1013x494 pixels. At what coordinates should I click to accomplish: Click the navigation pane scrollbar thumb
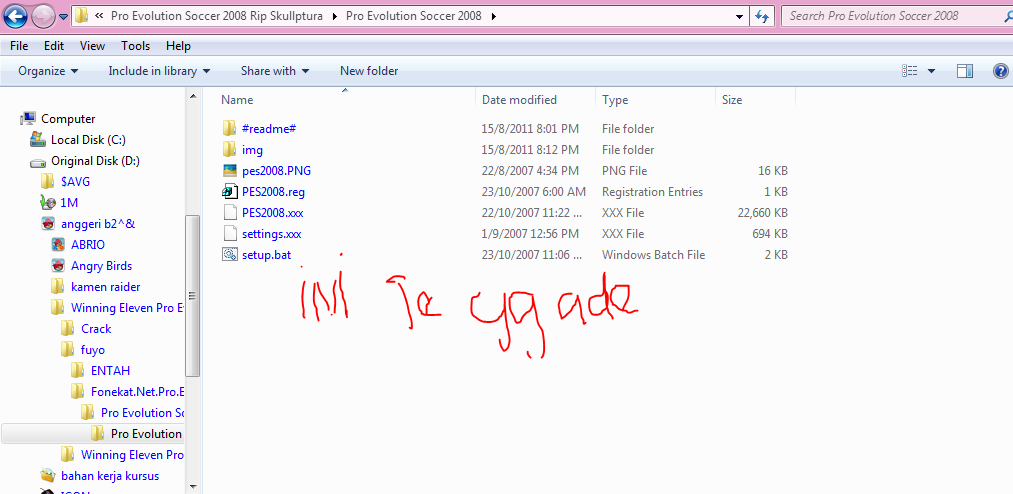(x=193, y=296)
